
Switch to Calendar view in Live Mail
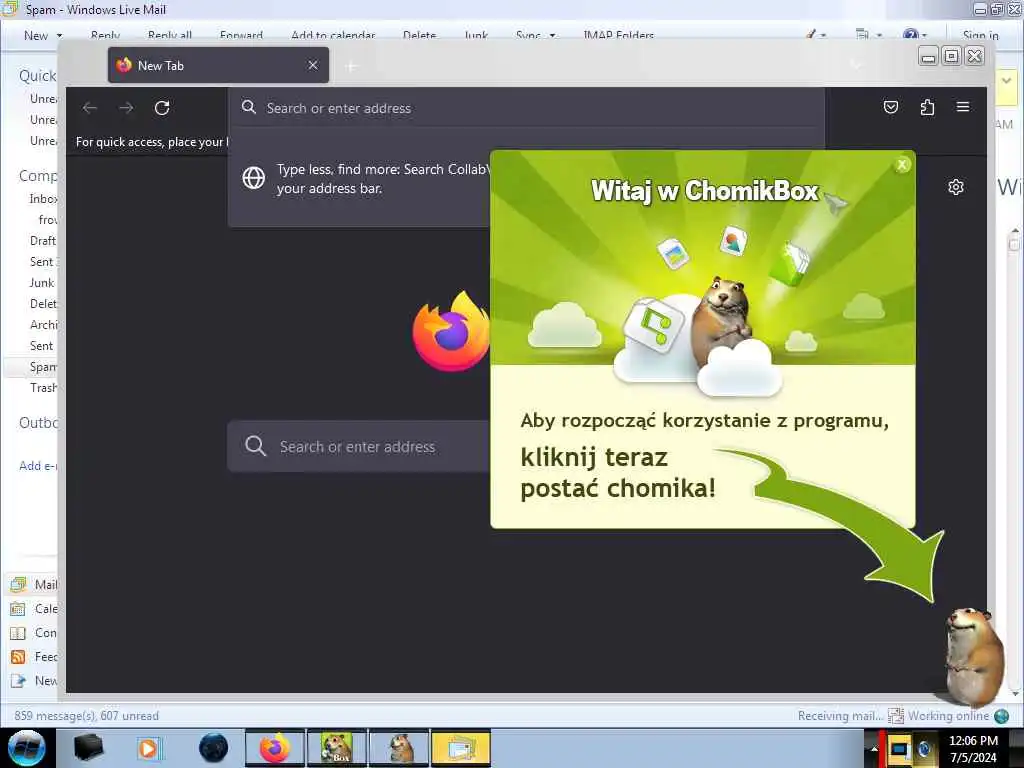pyautogui.click(x=34, y=609)
